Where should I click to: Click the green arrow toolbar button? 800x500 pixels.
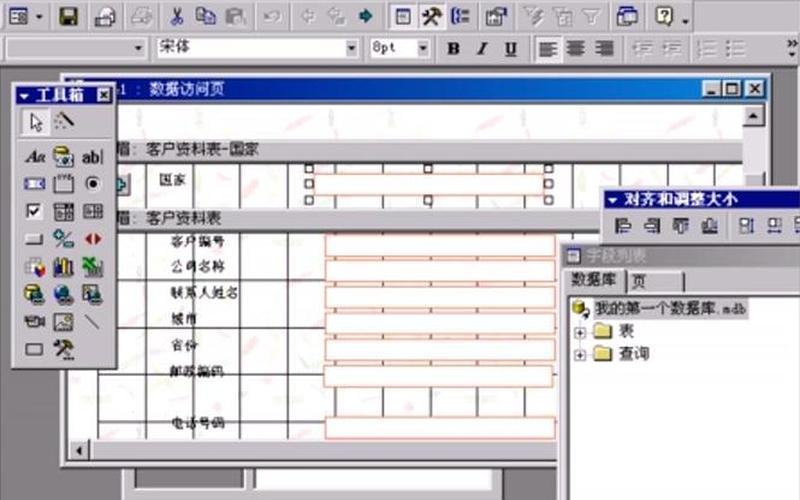(x=365, y=16)
